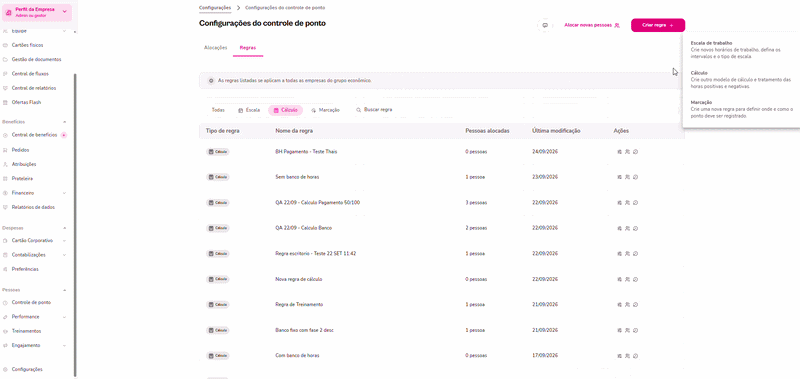Select the Cálculo filter chip
The height and width of the screenshot is (379, 800).
(x=285, y=110)
